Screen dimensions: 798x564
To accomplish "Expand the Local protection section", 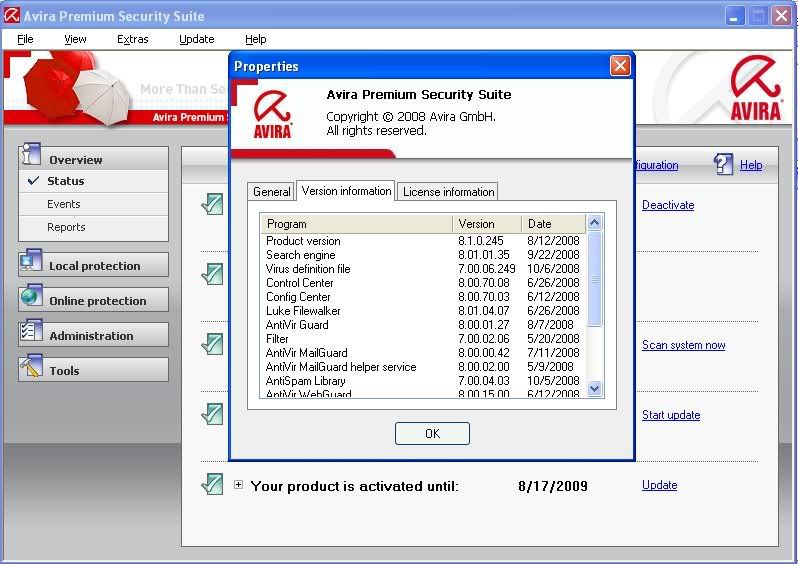I will pyautogui.click(x=94, y=265).
